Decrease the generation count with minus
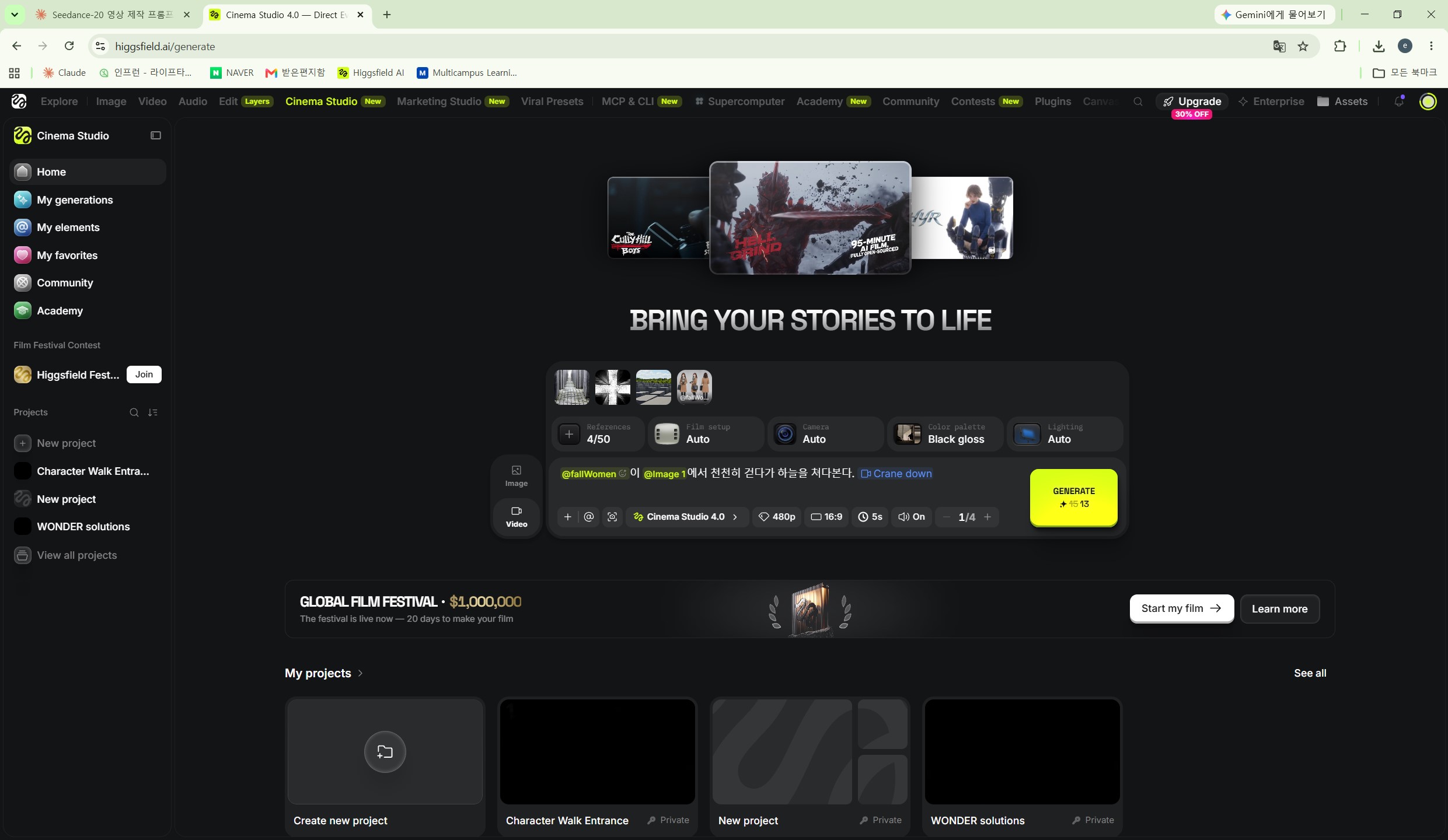1448x840 pixels. (947, 517)
